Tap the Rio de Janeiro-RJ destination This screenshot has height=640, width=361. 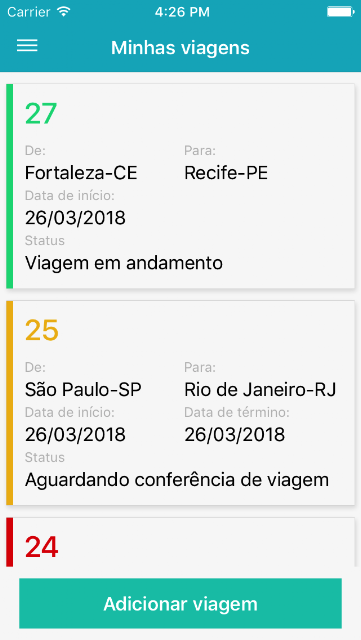pos(260,390)
